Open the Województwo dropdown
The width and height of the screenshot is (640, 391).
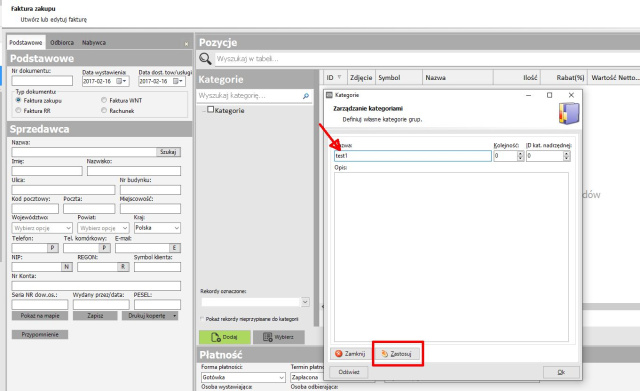point(42,228)
